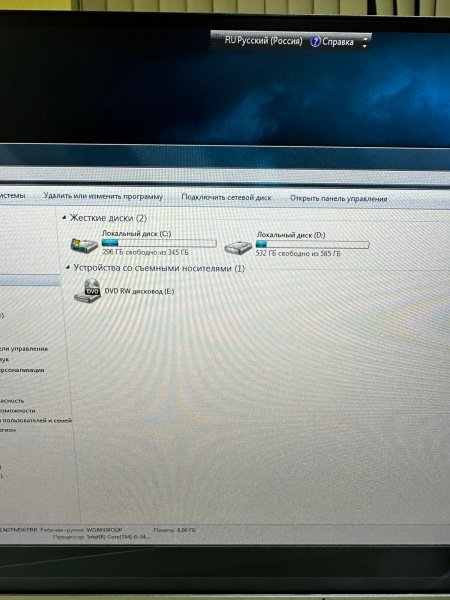This screenshot has width=450, height=600.
Task: Select Русский (Россия) input language
Action: [270, 41]
